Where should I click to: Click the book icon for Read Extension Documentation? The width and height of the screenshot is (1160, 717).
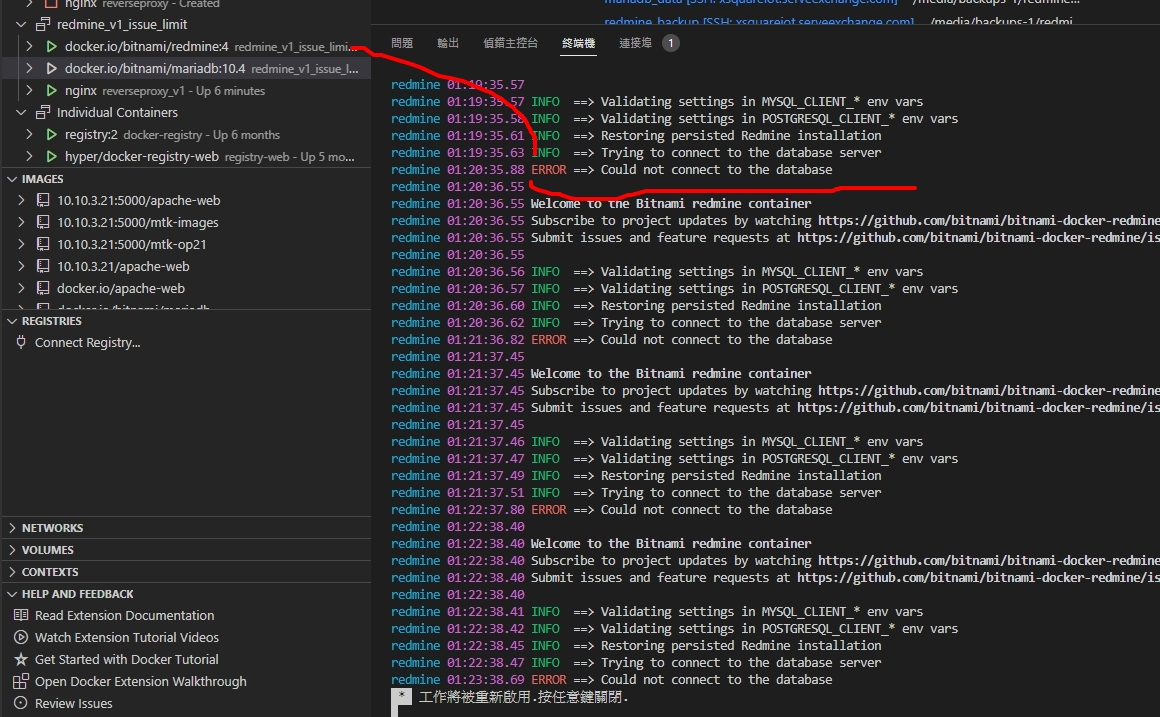pyautogui.click(x=21, y=615)
